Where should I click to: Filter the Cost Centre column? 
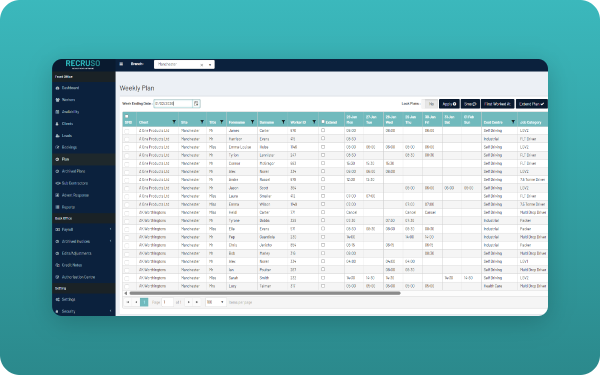pos(513,122)
